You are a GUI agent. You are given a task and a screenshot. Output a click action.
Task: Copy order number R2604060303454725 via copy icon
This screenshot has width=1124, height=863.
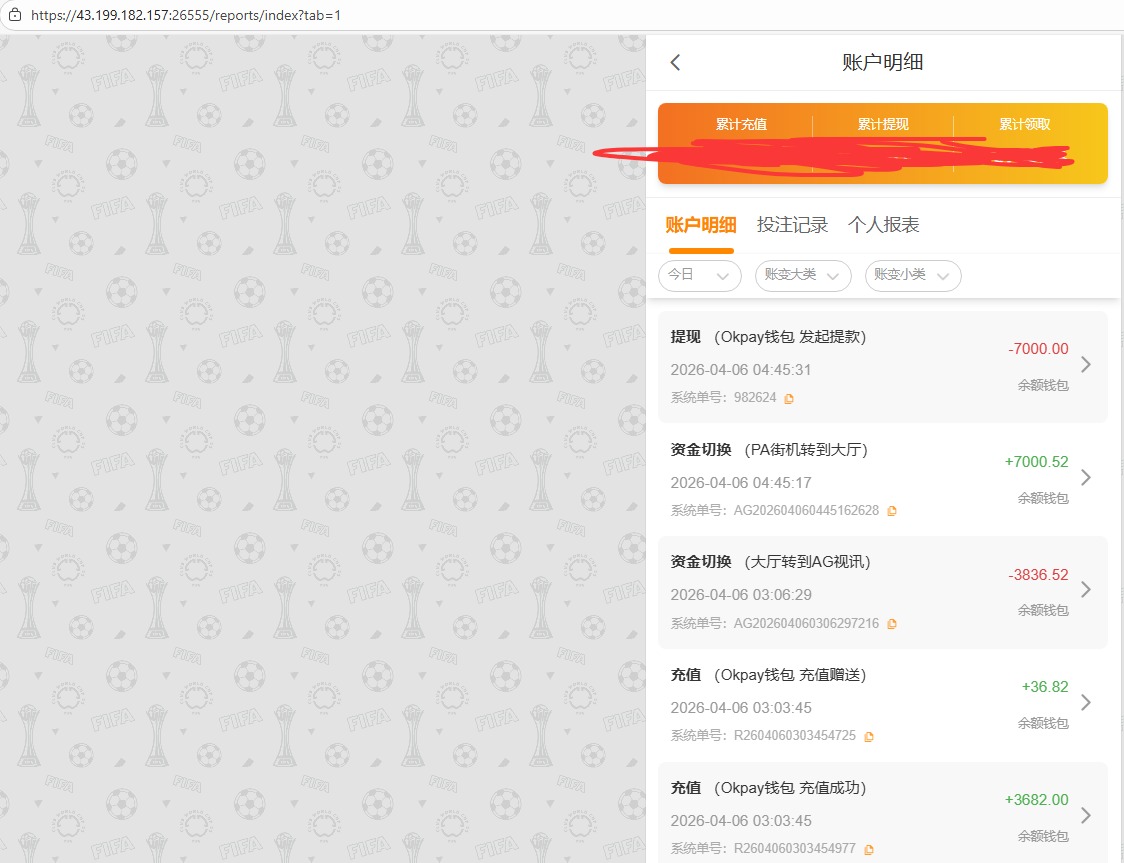point(869,737)
